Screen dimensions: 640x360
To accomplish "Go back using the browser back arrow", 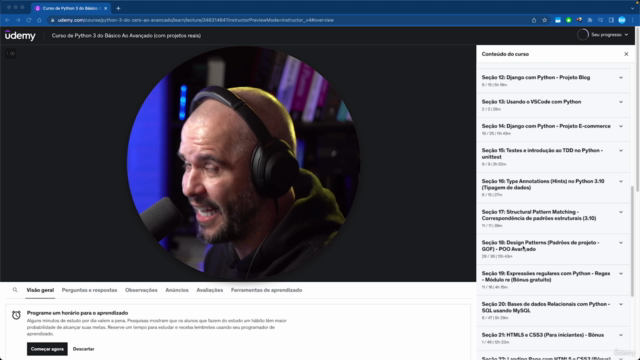I will (7, 20).
